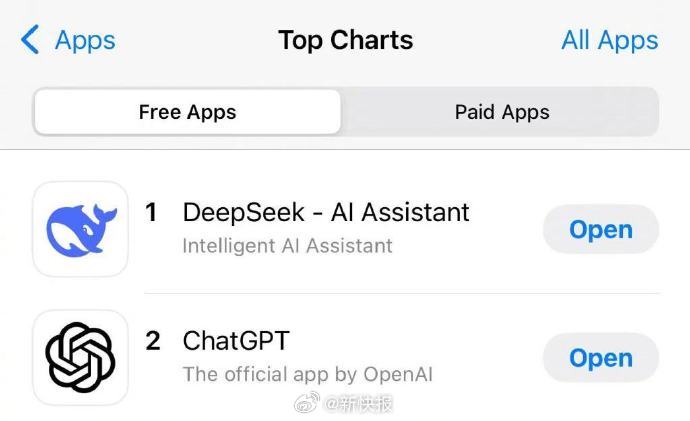Click the rank number 1 beside DeepSeek

pos(151,212)
